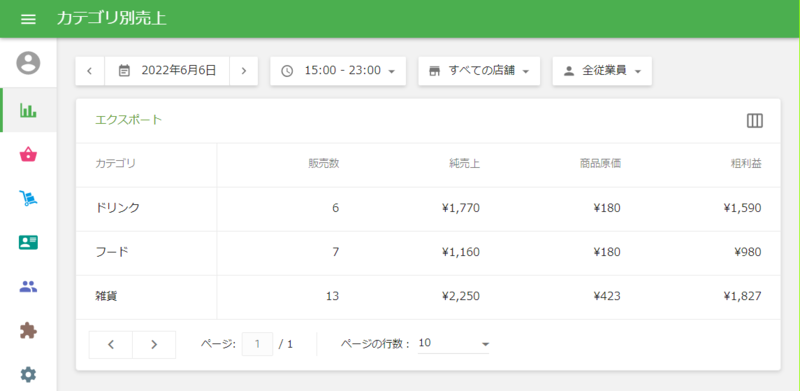Click the ¥2,250 net sales value
The height and width of the screenshot is (391, 800).
pos(461,297)
